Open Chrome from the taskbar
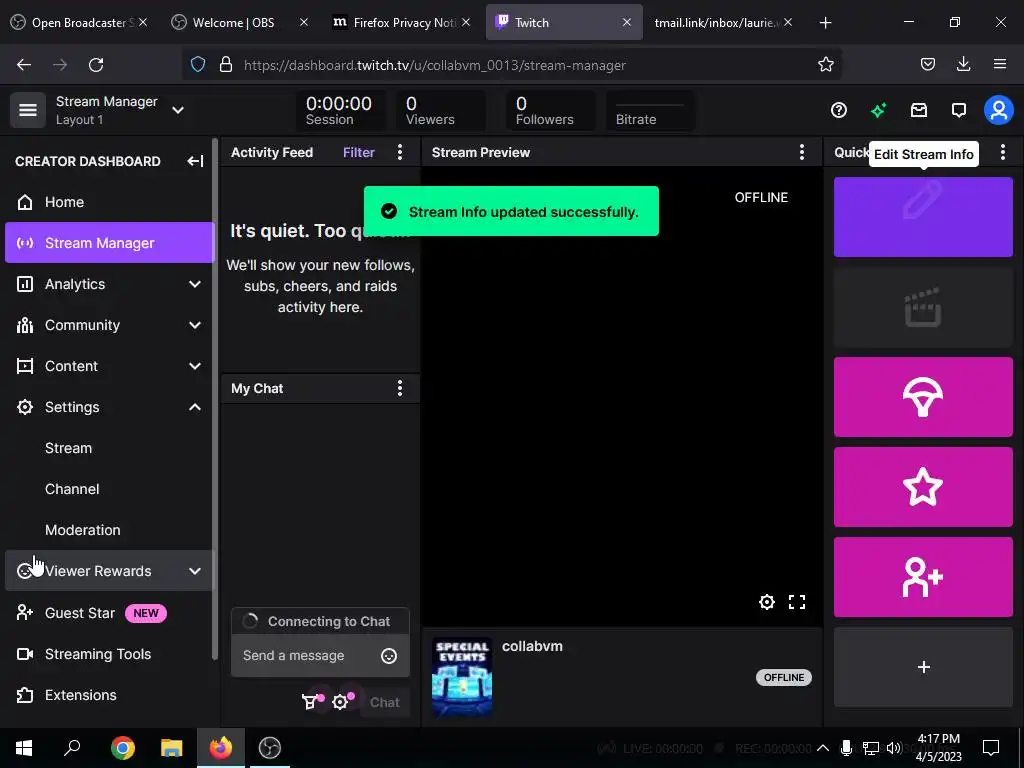The image size is (1024, 768). point(123,748)
